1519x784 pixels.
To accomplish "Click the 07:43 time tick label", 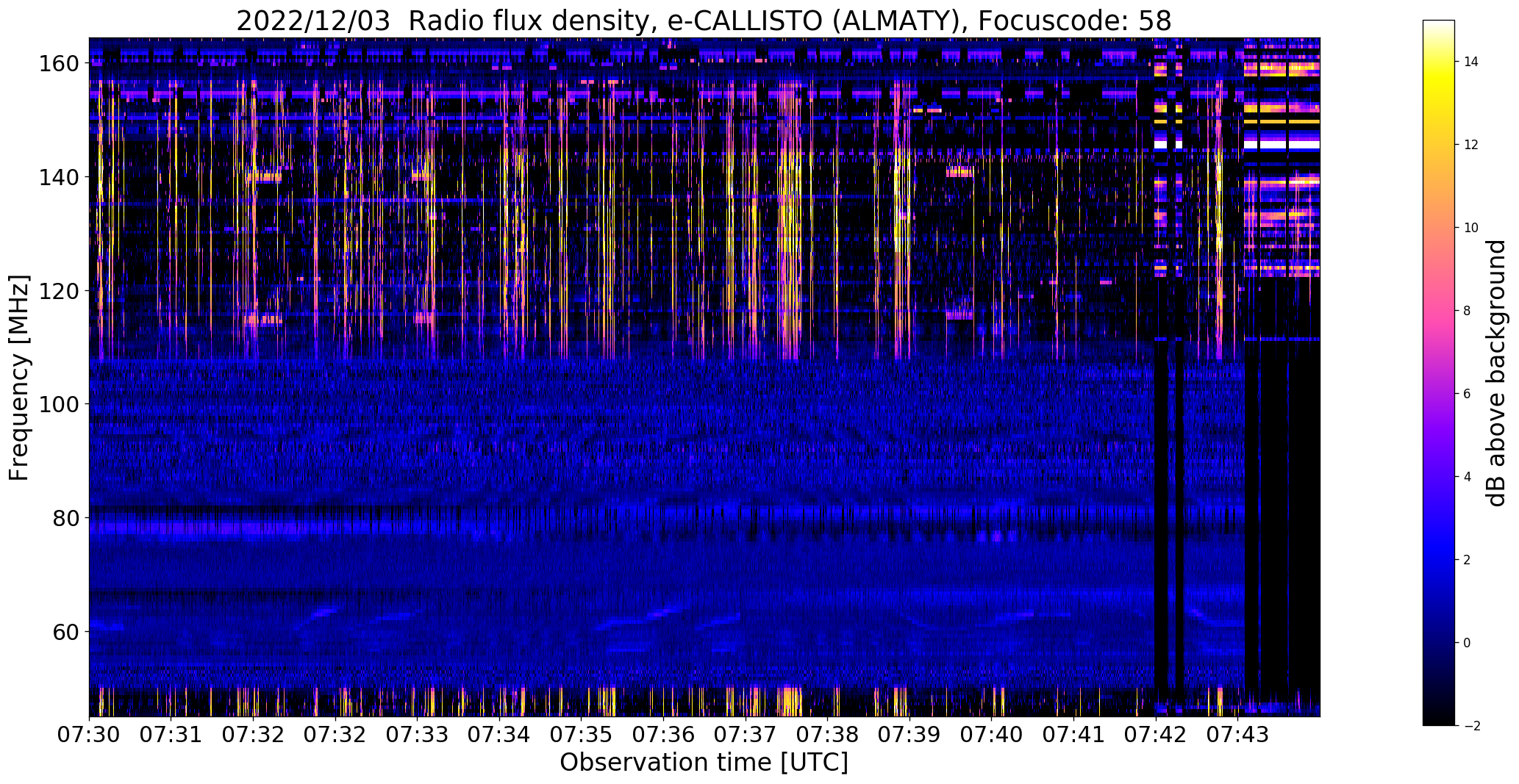I will point(1239,735).
